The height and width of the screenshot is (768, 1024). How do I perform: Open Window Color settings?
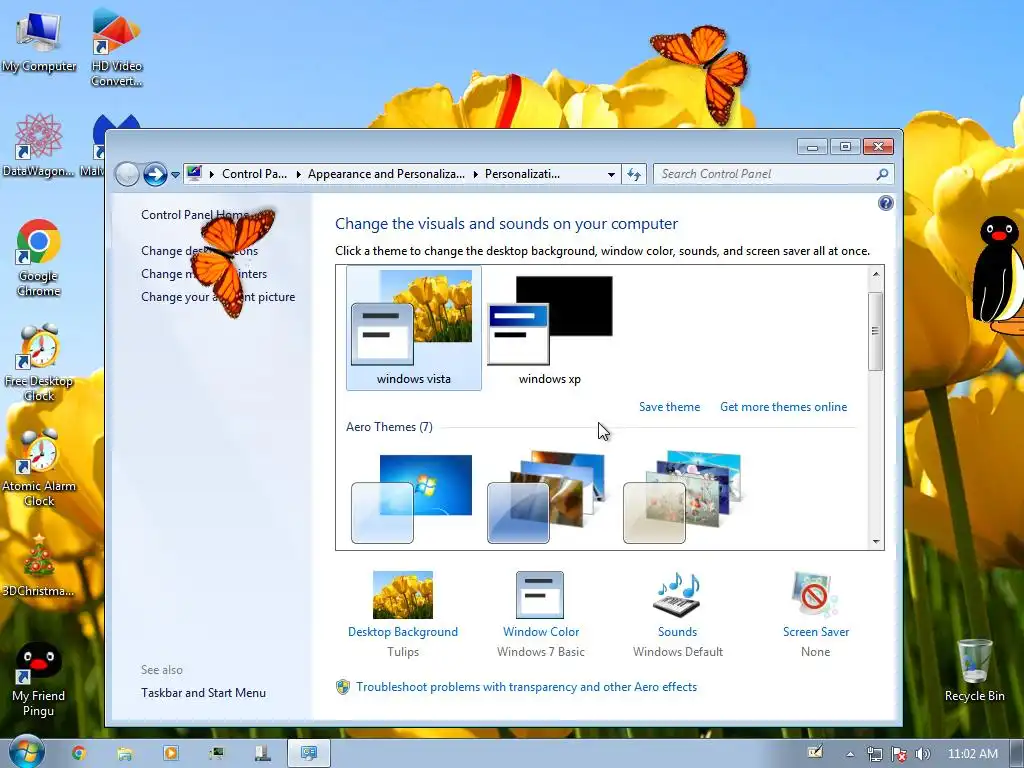click(x=540, y=615)
